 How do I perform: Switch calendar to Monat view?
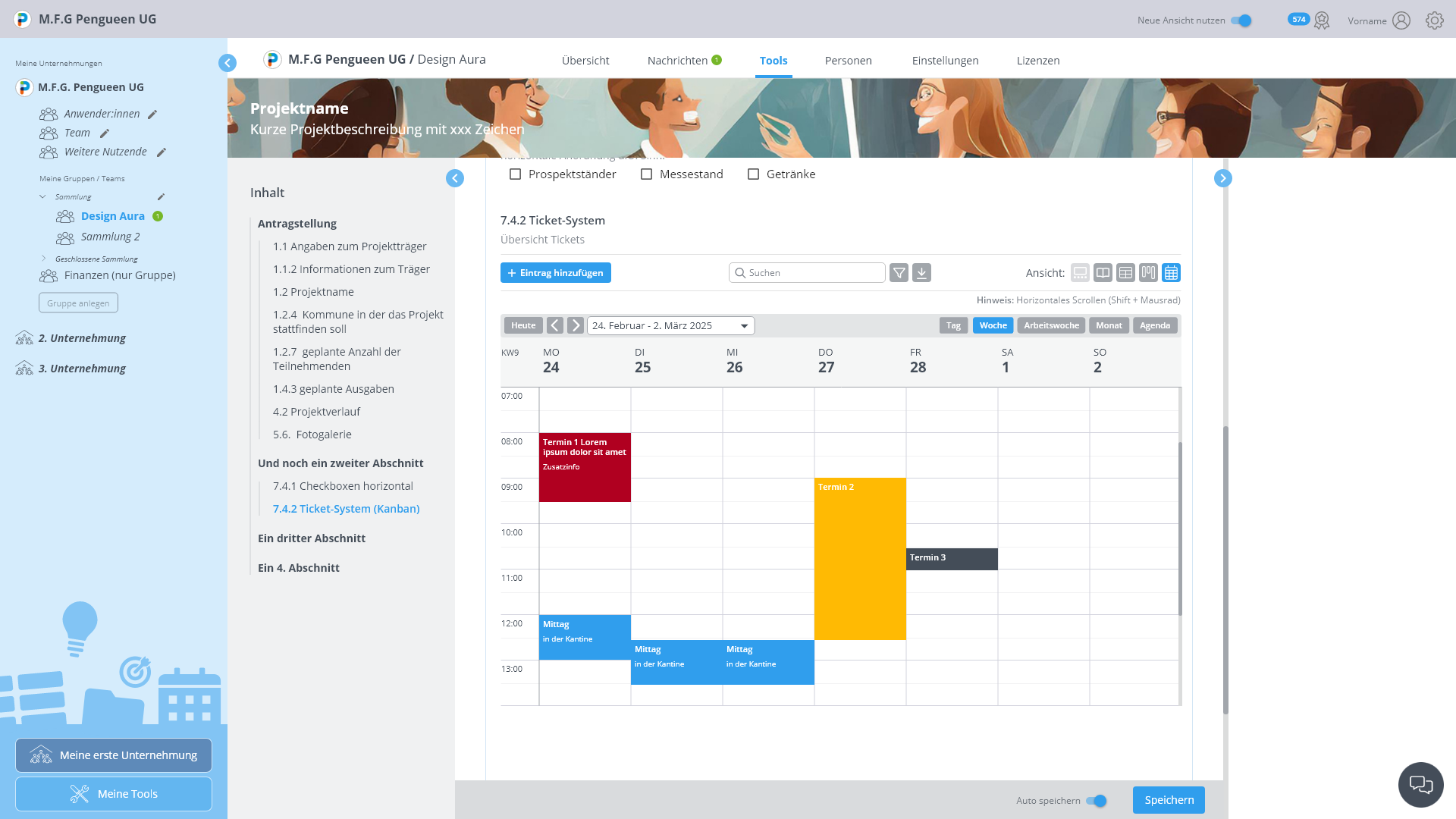[x=1109, y=325]
